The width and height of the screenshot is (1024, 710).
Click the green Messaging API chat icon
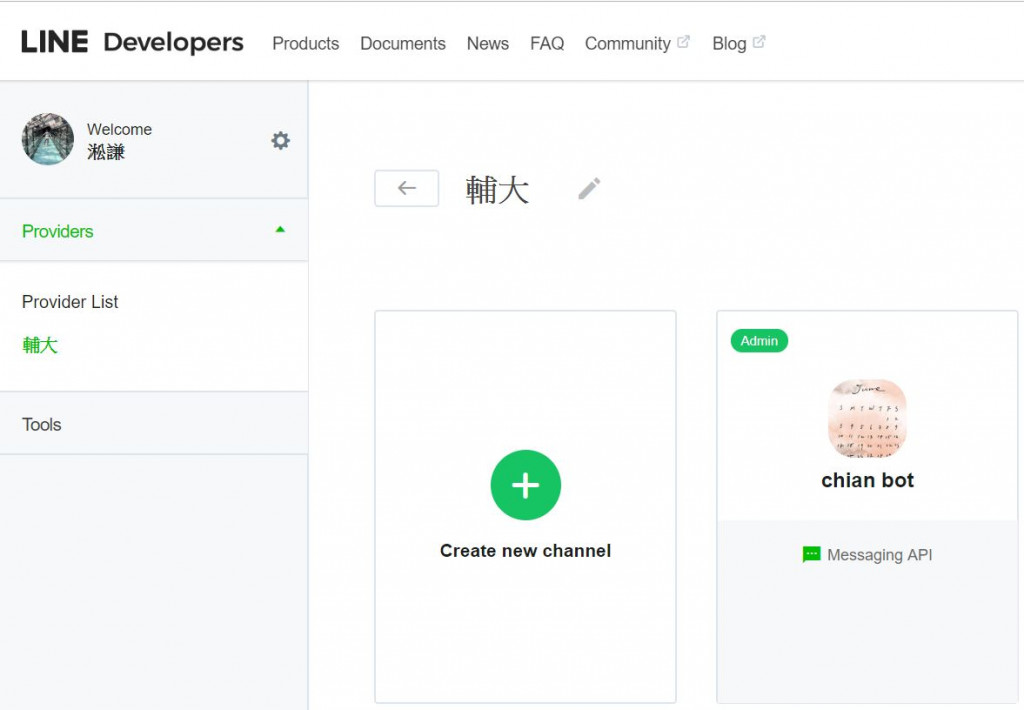pos(811,555)
